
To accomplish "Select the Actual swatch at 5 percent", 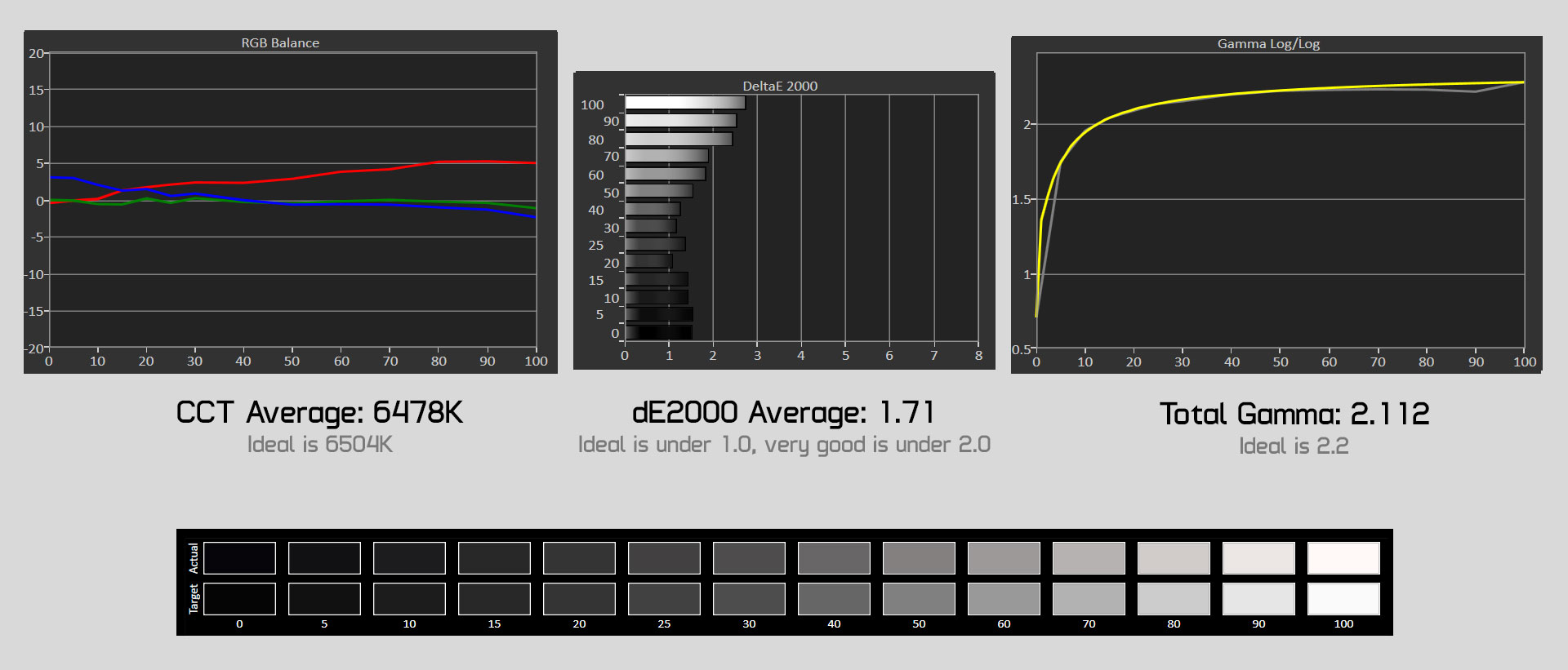I will (324, 558).
